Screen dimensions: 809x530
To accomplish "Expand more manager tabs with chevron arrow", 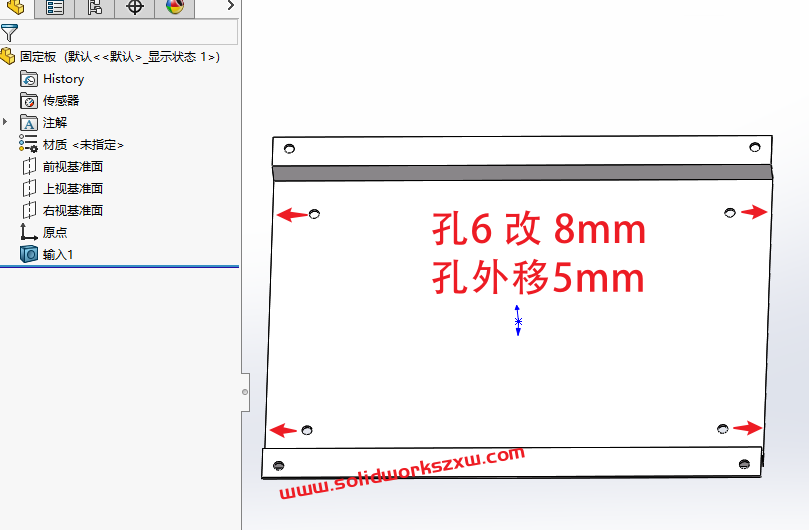I will click(x=230, y=6).
